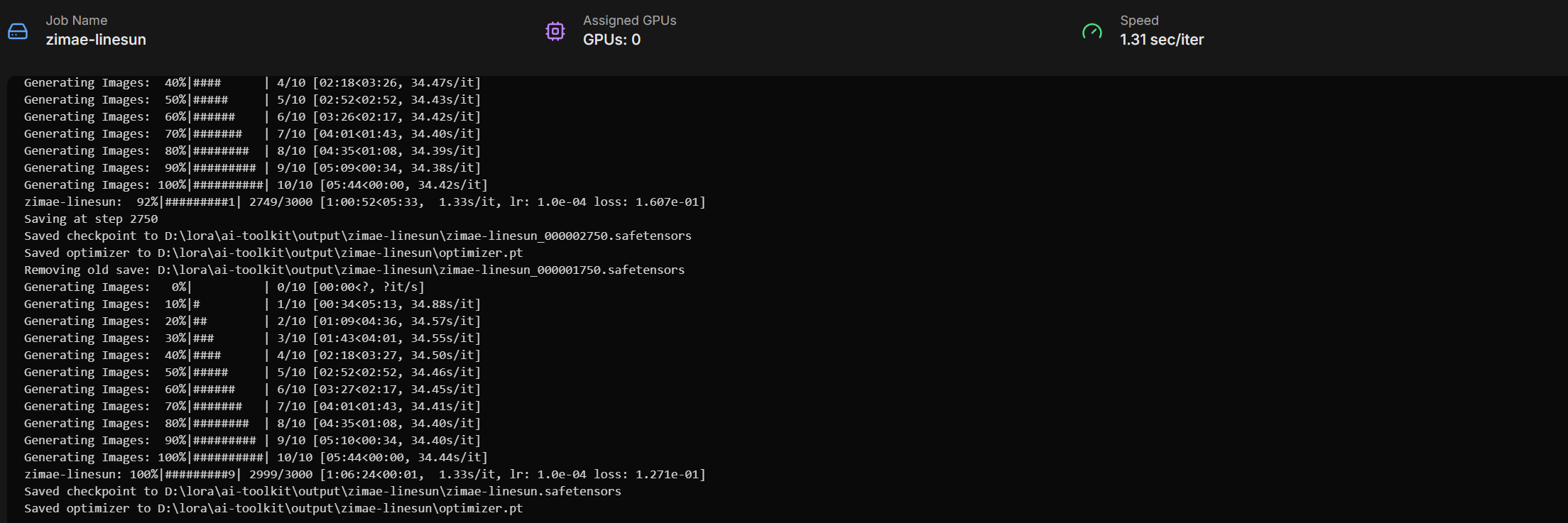The width and height of the screenshot is (1568, 523).
Task: Click the Job Name label
Action: pos(77,21)
